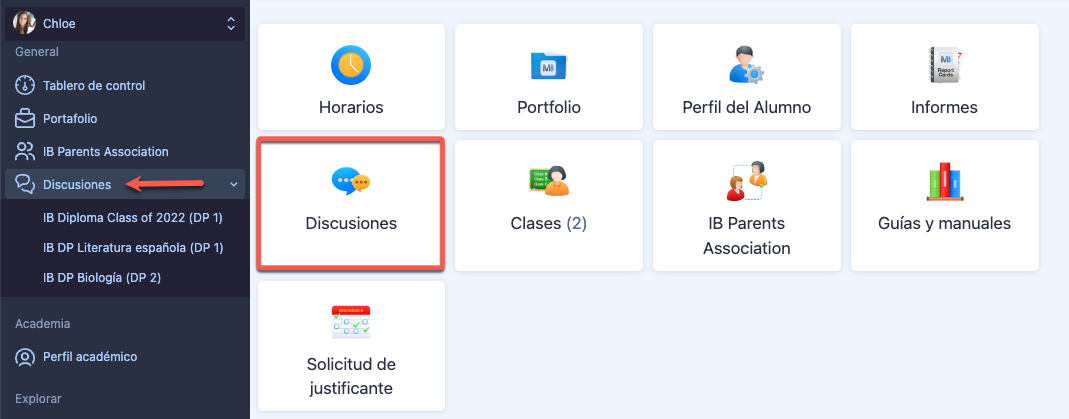Click the Clases (2) tile label
Screen dimensions: 1069x419
(548, 224)
